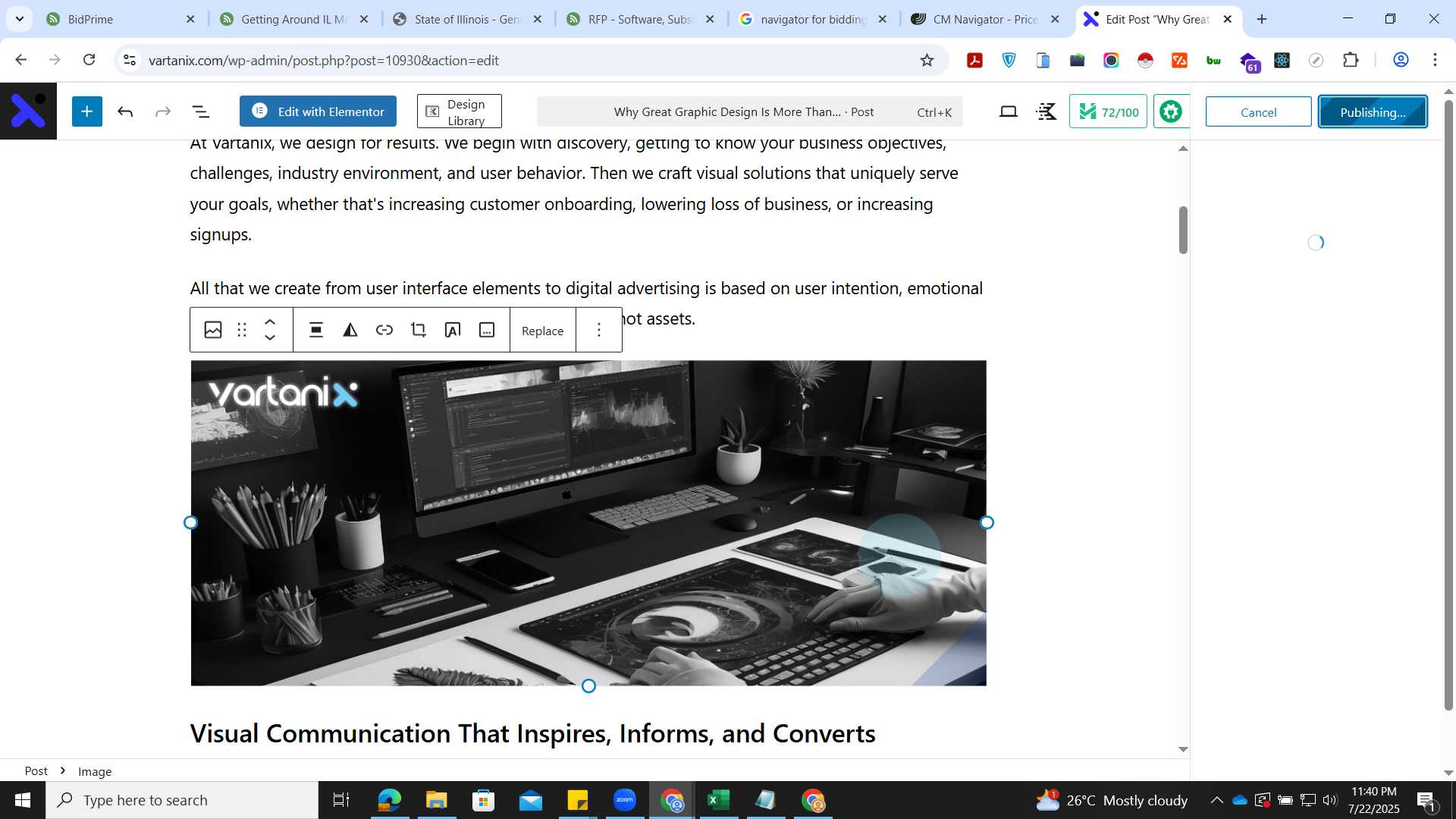Insert link on the image
Viewport: 1456px width, 819px height.
point(384,330)
